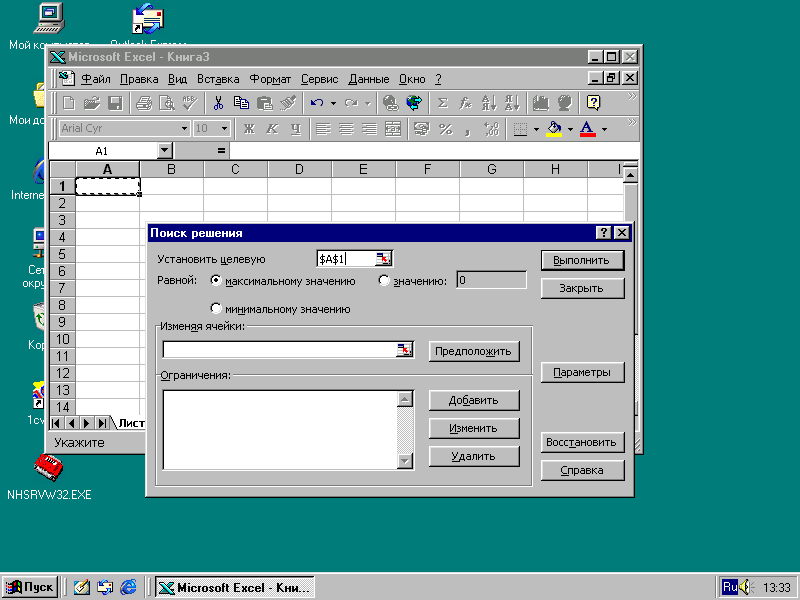Click the Paste Function fx icon
The image size is (800, 600).
pos(465,104)
